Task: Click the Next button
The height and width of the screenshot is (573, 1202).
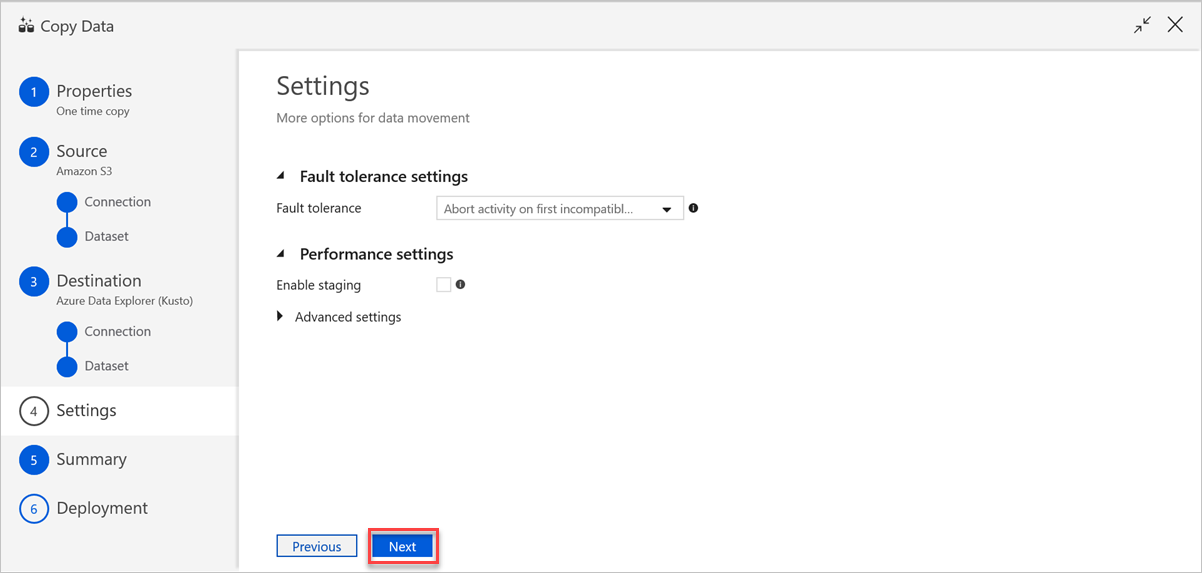Action: 402,546
